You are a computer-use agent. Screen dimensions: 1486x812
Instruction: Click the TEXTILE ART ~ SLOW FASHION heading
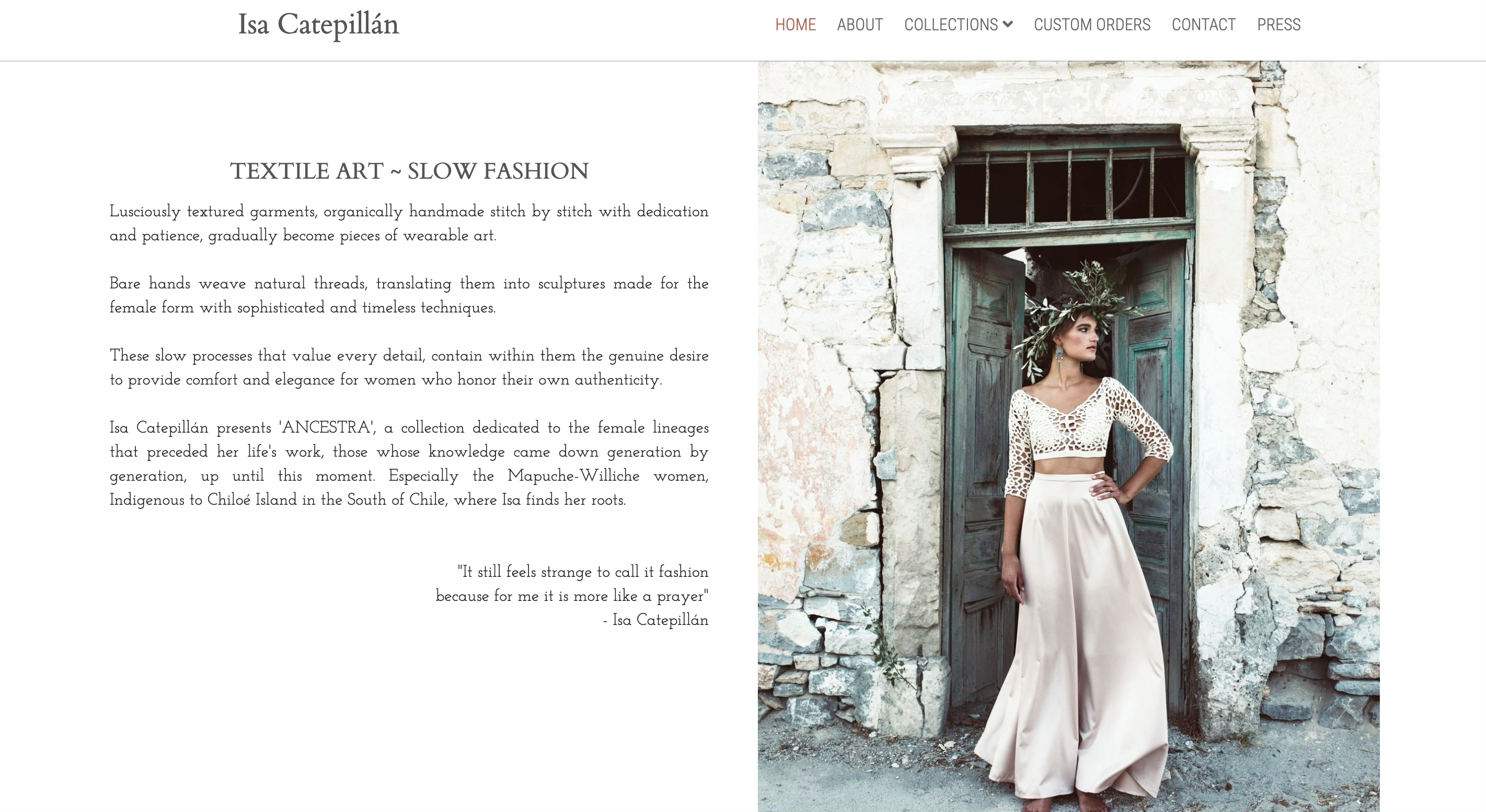(x=409, y=171)
